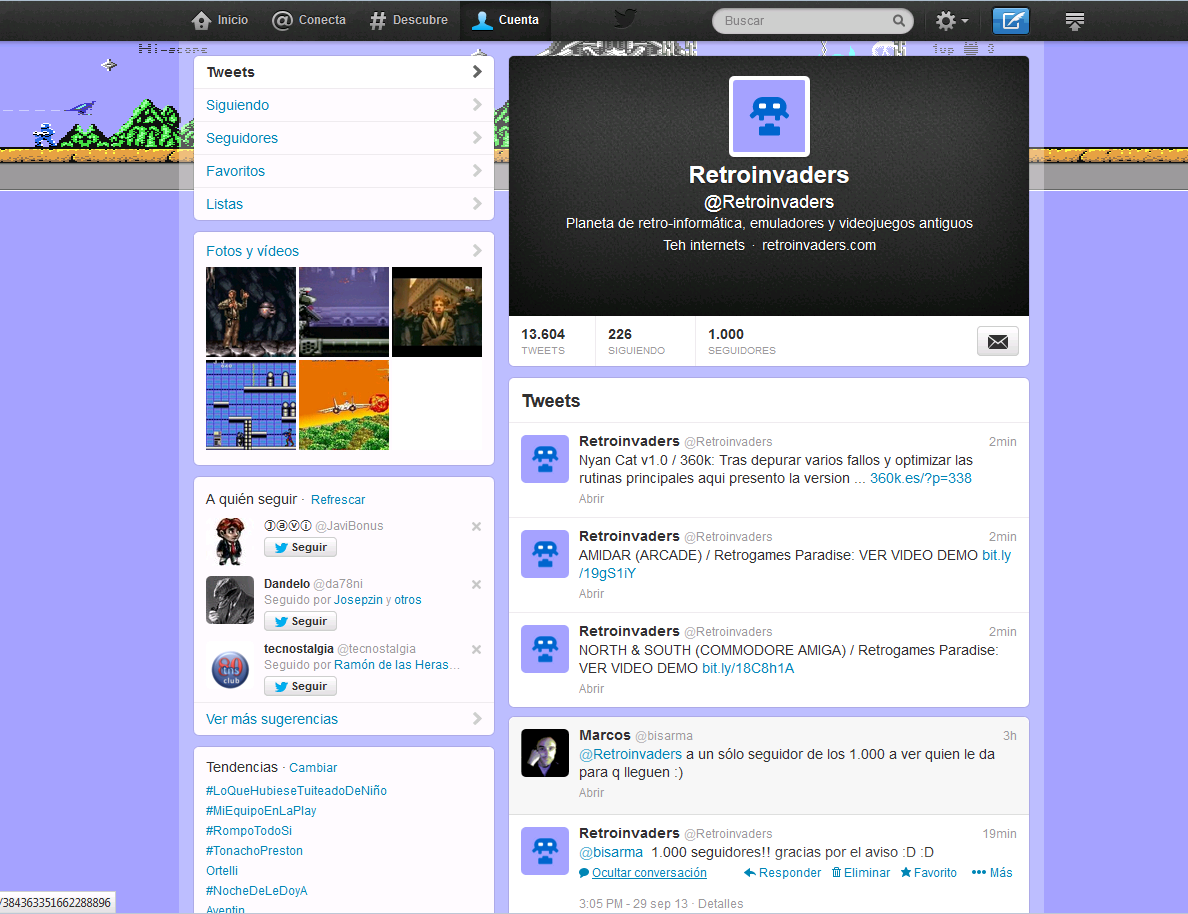Open Seguidores list in sidebar
The width and height of the screenshot is (1188, 914).
[x=344, y=138]
